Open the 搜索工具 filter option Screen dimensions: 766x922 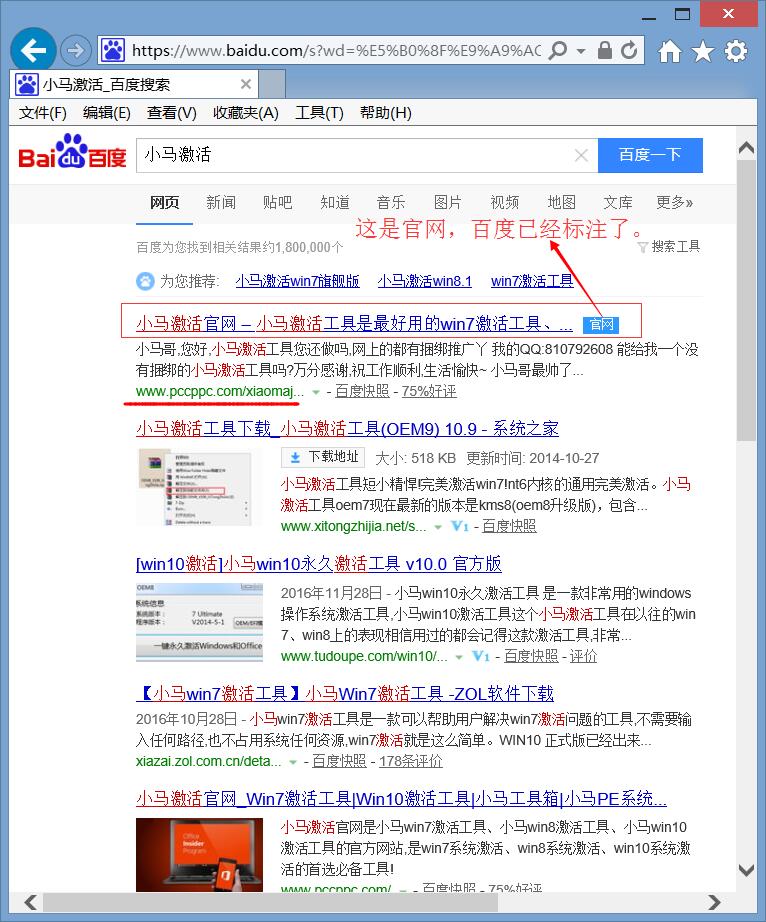[669, 247]
